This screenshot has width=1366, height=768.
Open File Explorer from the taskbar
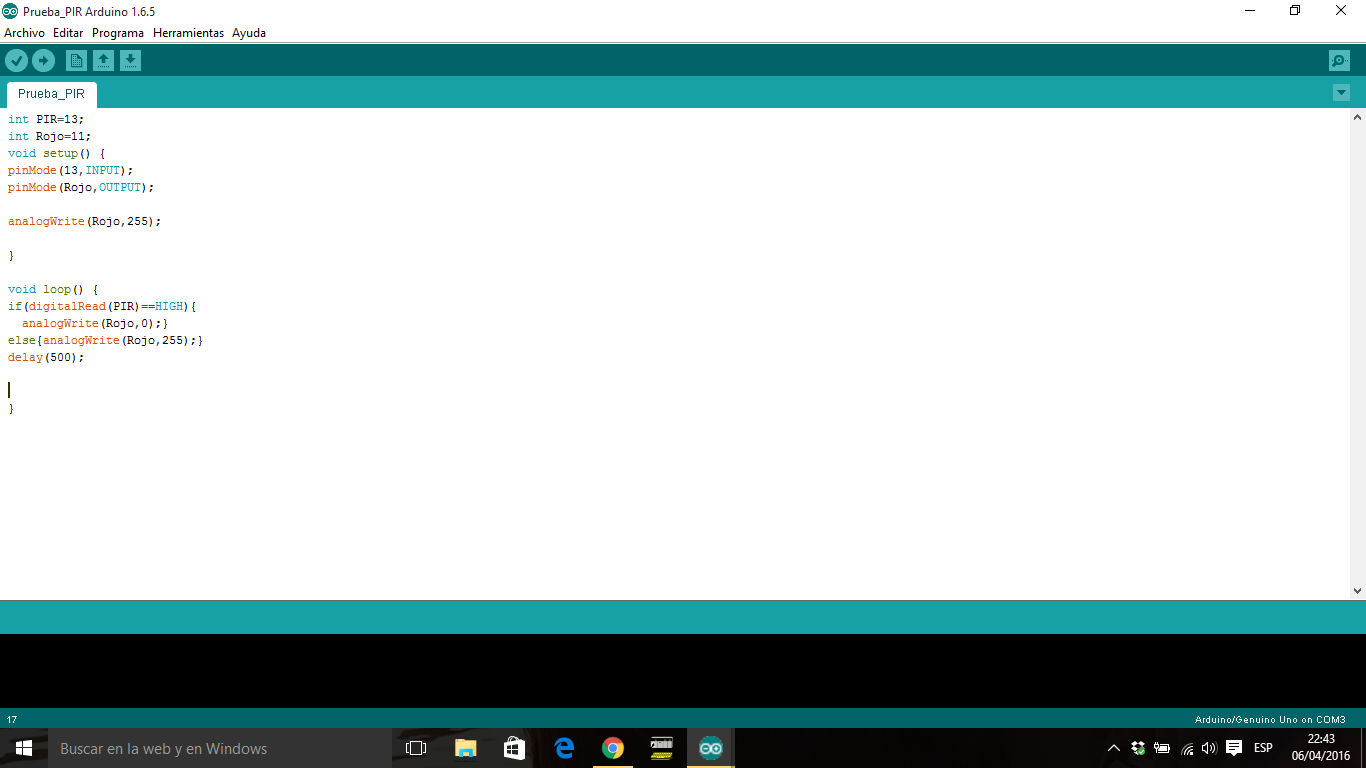[x=465, y=748]
